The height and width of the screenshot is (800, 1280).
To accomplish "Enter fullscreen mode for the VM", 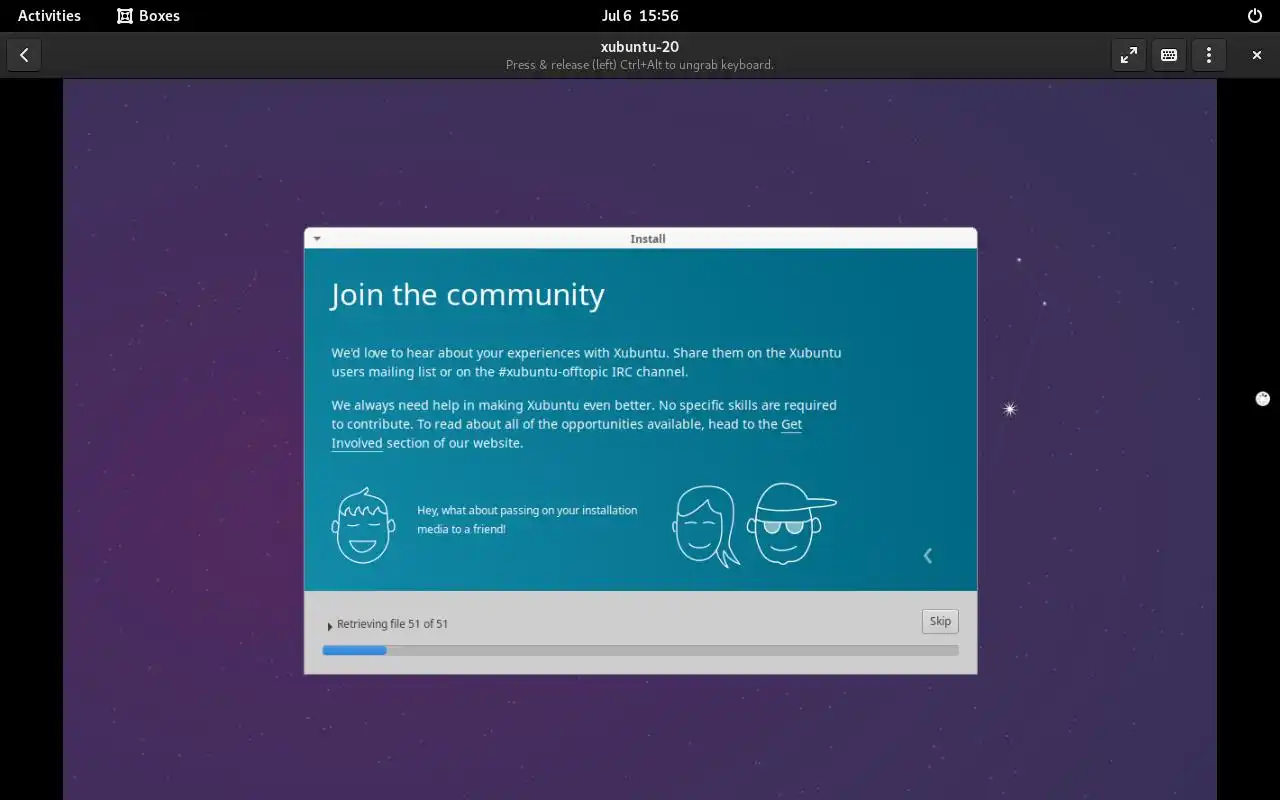I will pyautogui.click(x=1129, y=55).
